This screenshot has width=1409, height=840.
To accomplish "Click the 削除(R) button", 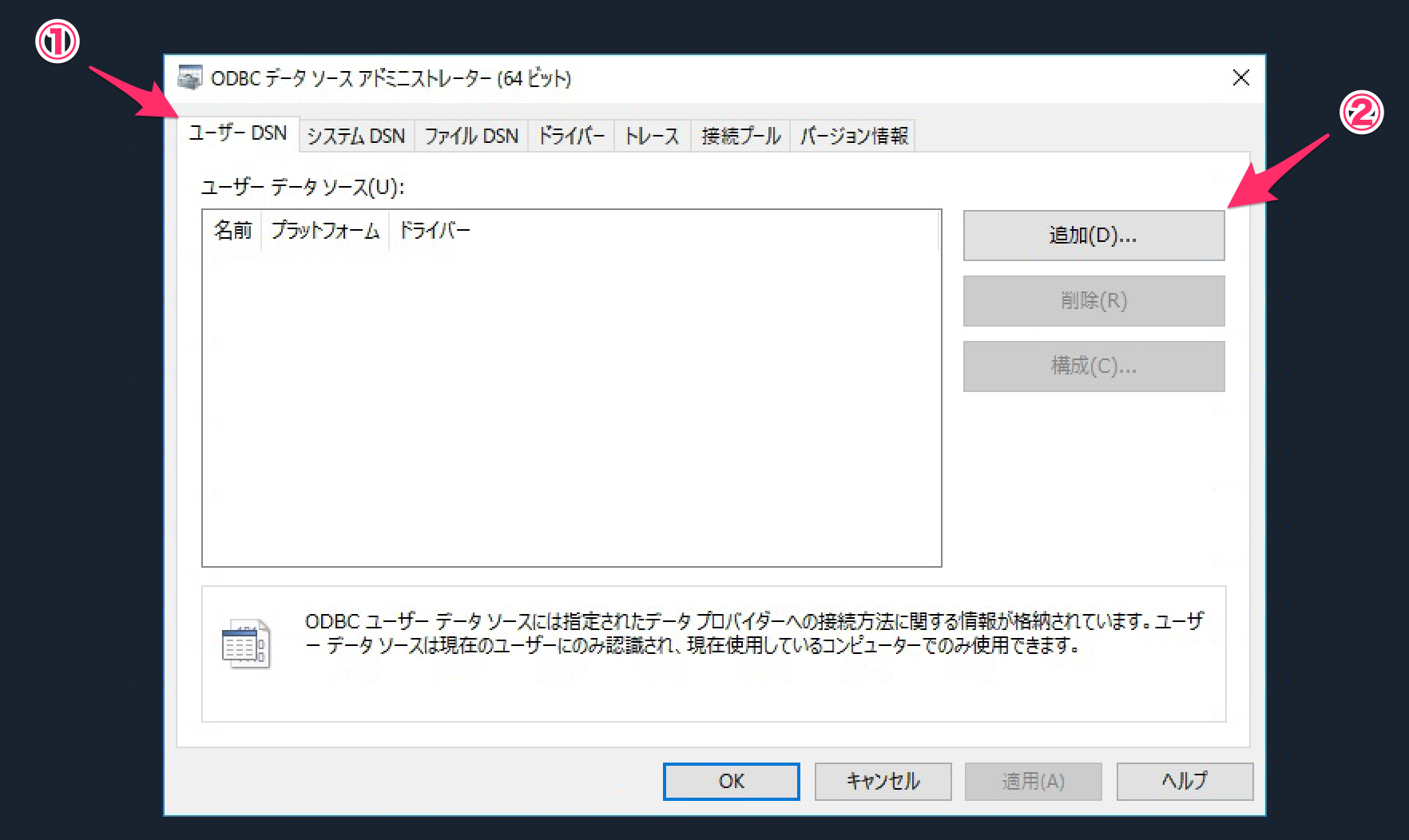I will click(1093, 301).
